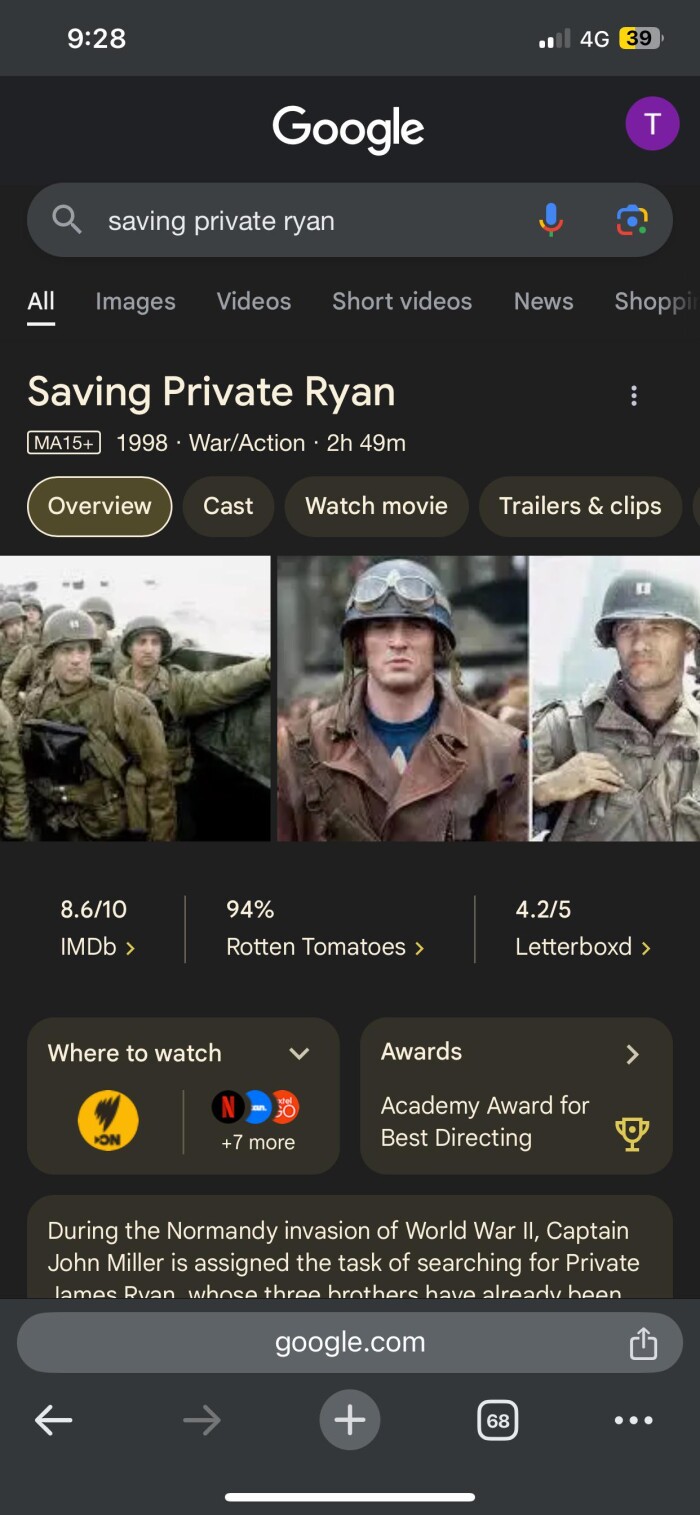The height and width of the screenshot is (1515, 700).
Task: Open the browser three-dot overflow menu
Action: coord(634,1420)
